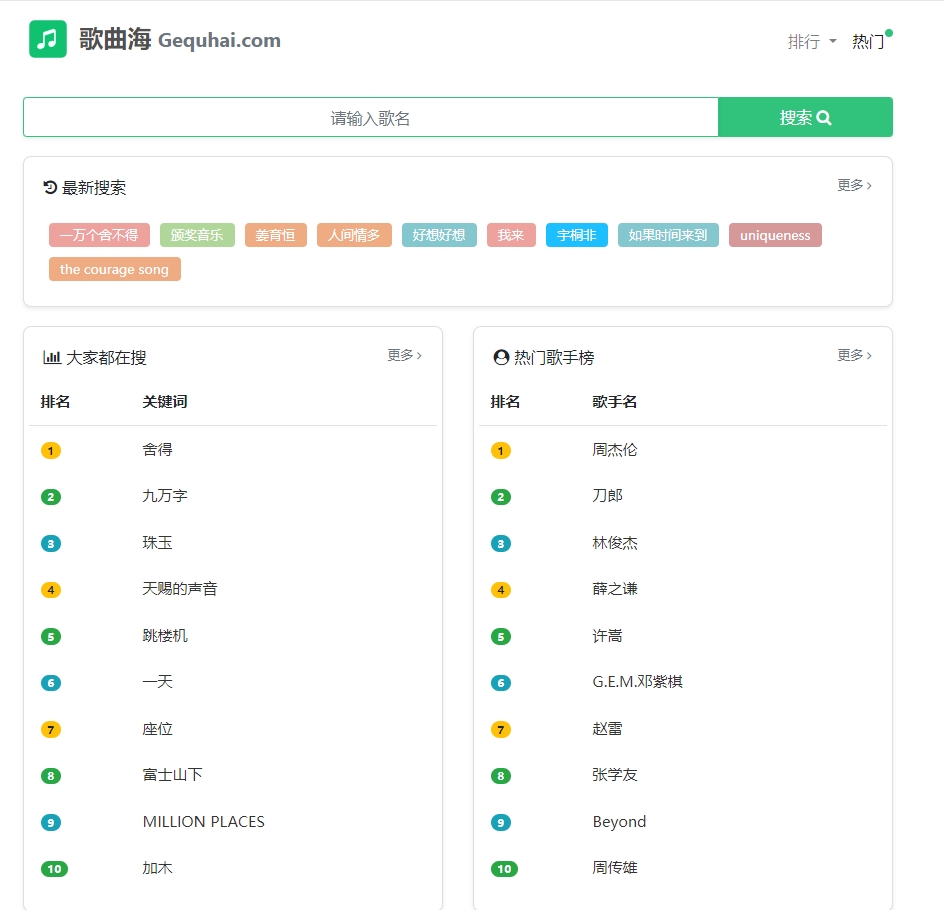Expand 更多 in the 热门歌手榜 panel
Viewport: 944px width, 910px height.
tap(853, 355)
